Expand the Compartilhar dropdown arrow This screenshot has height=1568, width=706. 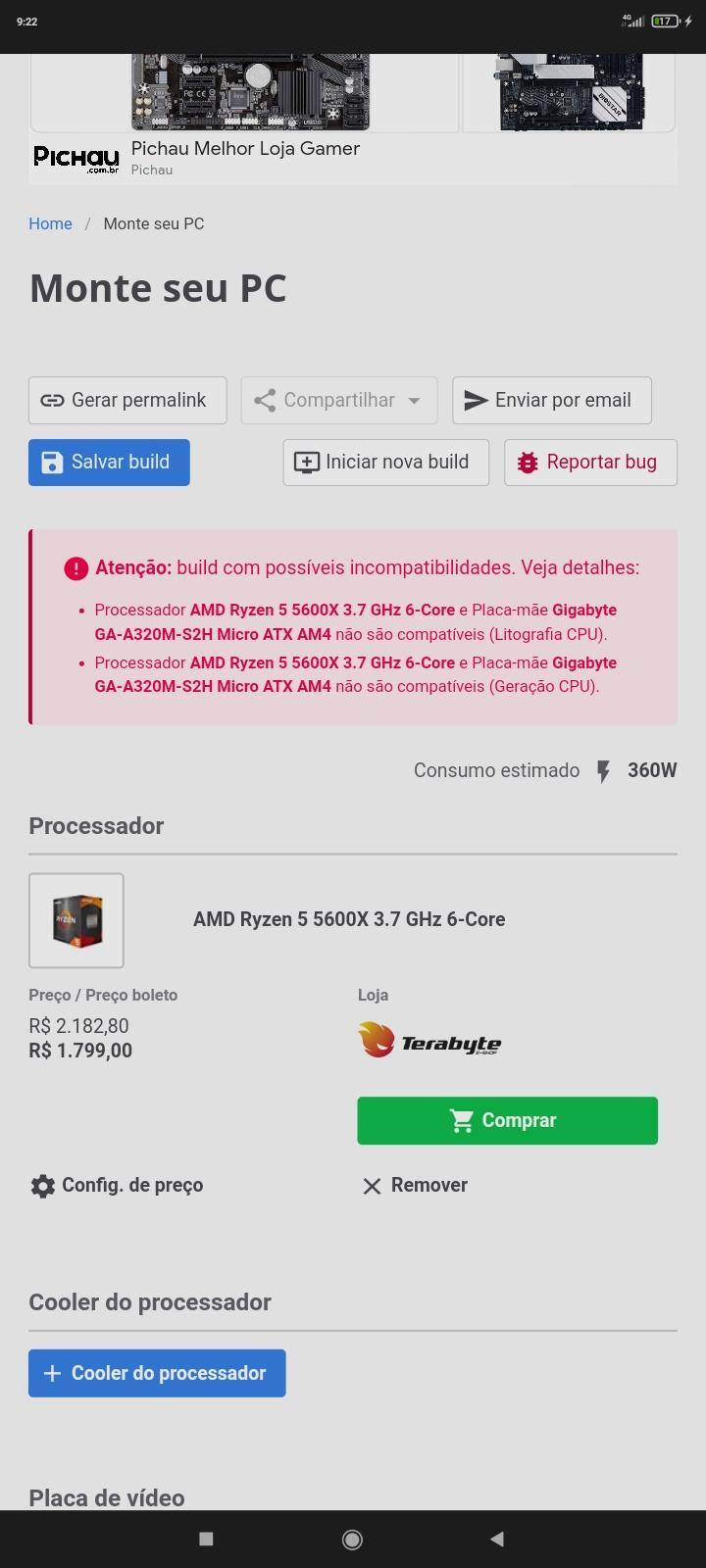tap(414, 401)
